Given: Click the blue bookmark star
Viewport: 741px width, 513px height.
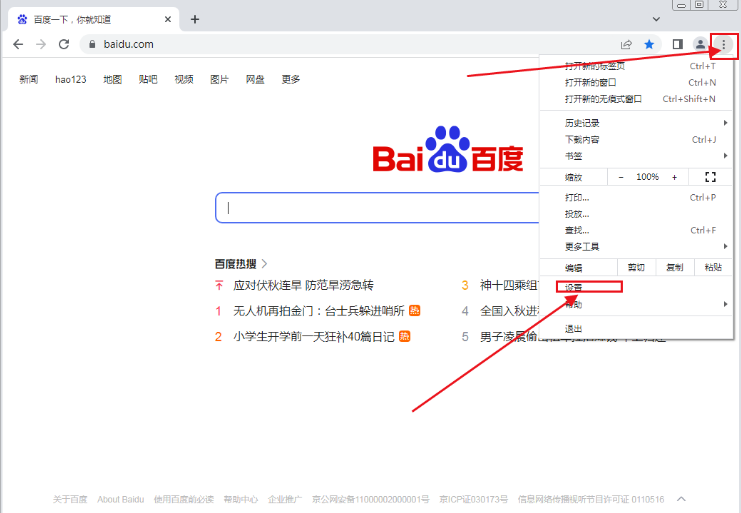Looking at the screenshot, I should pos(649,44).
